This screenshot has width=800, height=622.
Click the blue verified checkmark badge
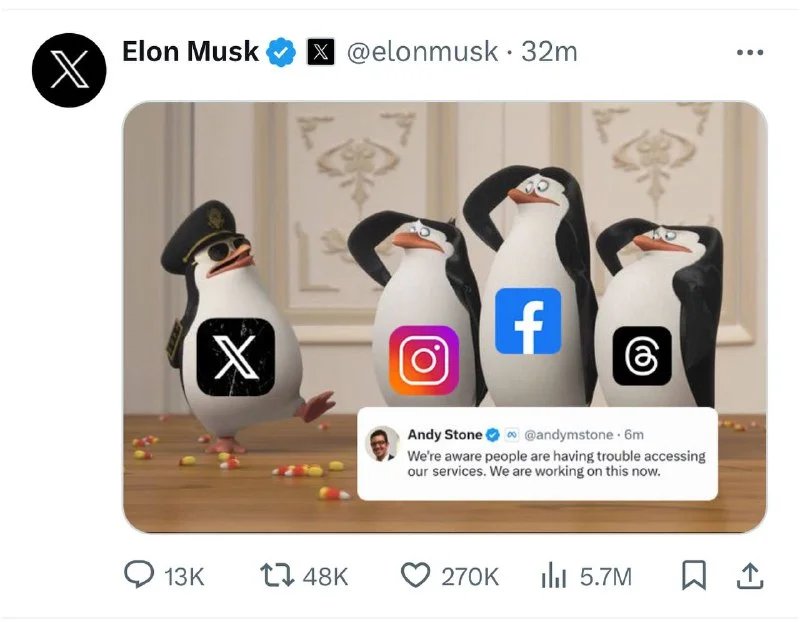pos(282,52)
